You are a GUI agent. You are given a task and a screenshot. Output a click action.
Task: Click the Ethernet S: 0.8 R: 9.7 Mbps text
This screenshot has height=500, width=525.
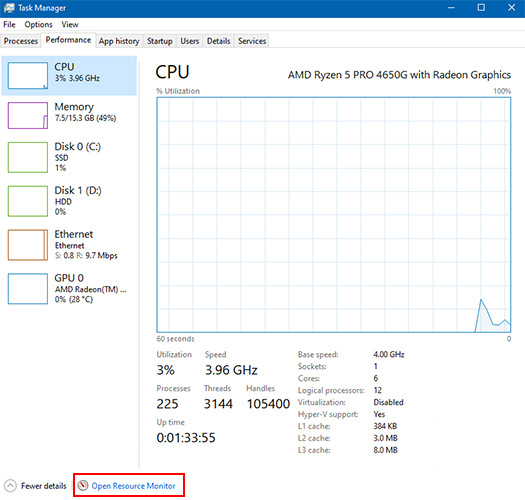tap(86, 256)
